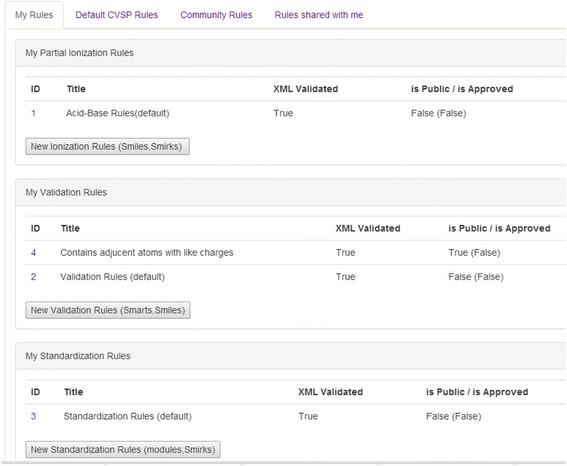Select the Standardization Rules (default) title

[x=128, y=416]
